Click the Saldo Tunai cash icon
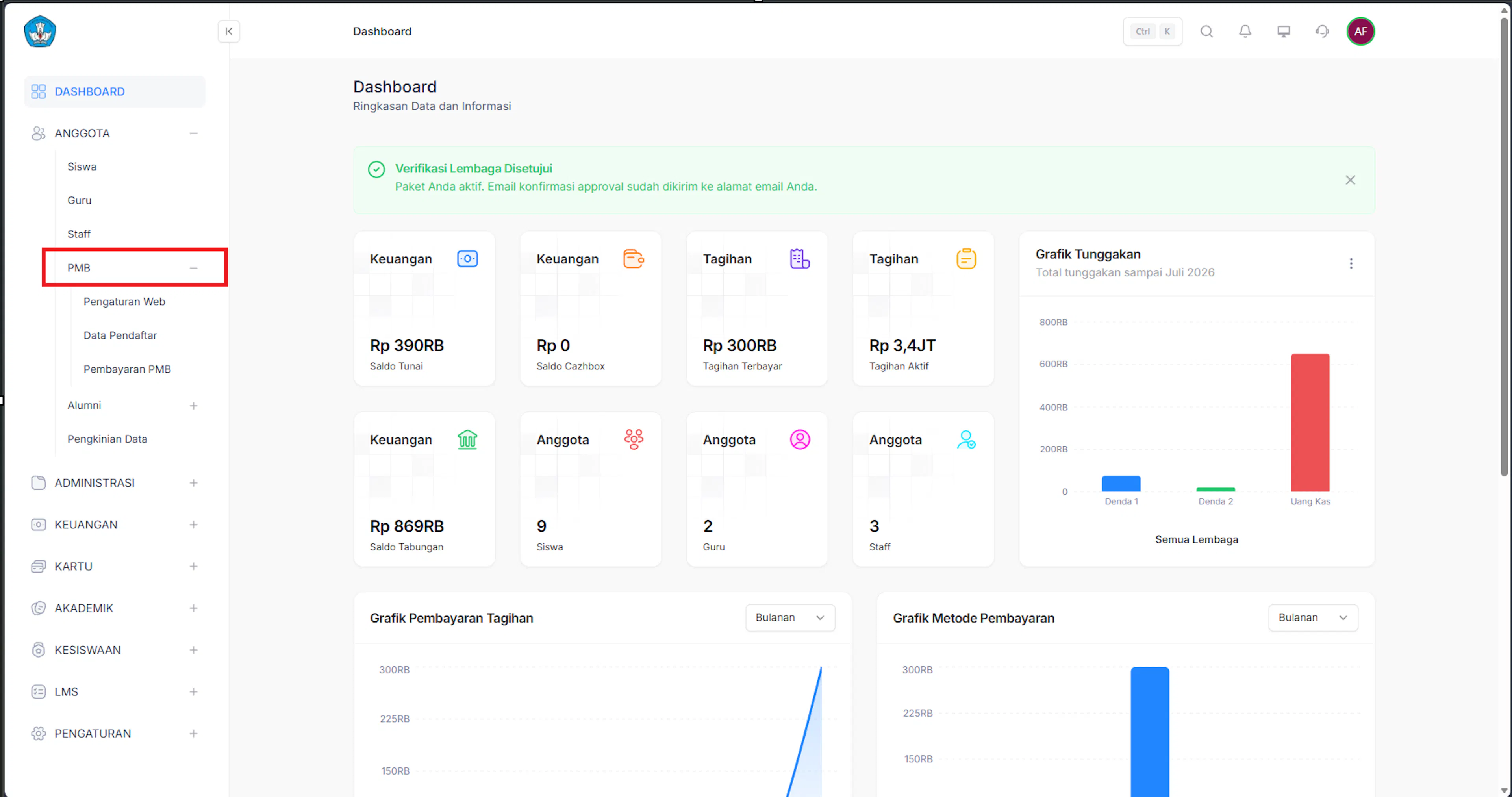1512x797 pixels. [x=467, y=259]
